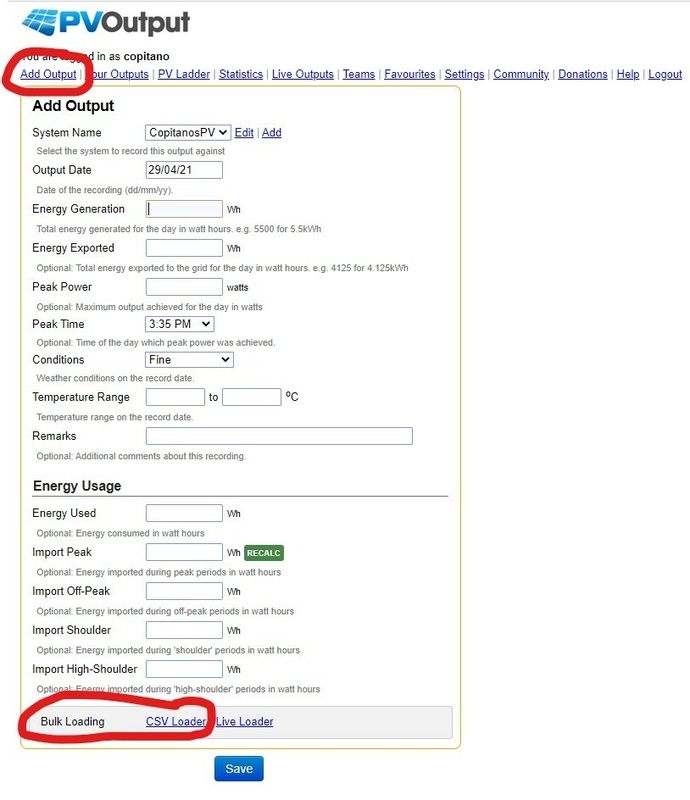Screen dimensions: 690x800
Task: Click the Energy Usage section heading
Action: coord(77,486)
